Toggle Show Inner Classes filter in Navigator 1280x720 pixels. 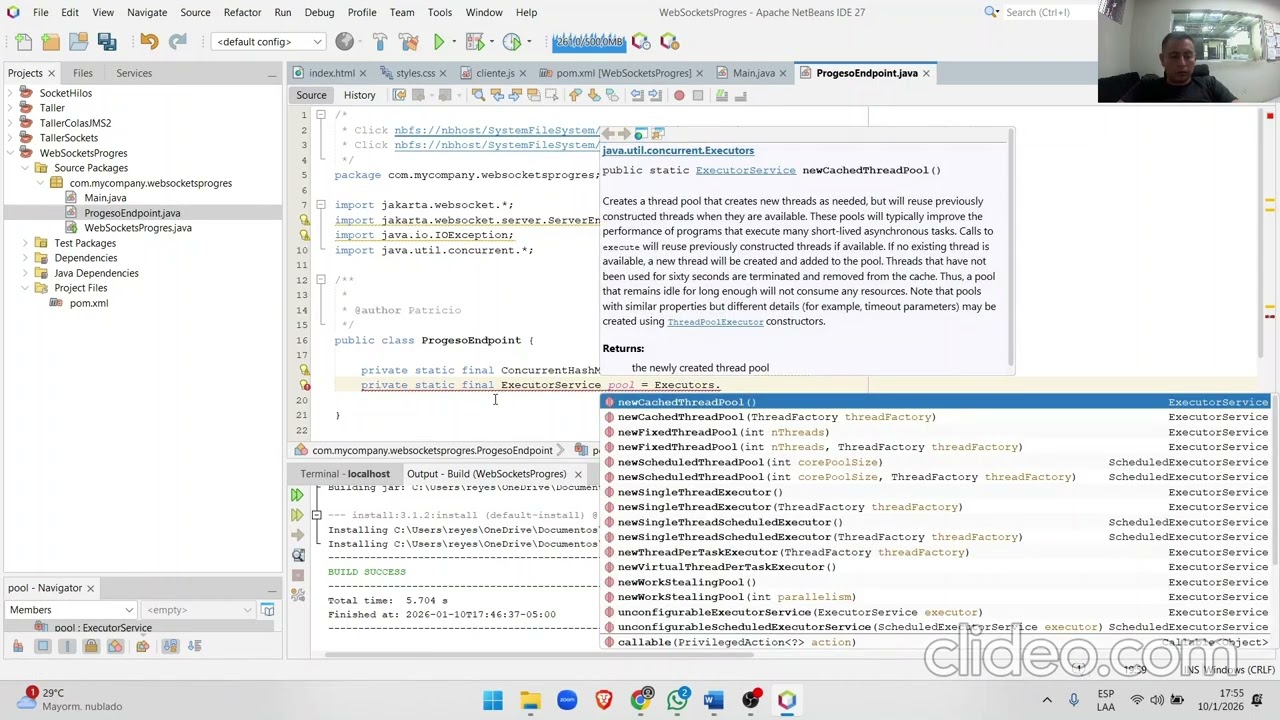(115, 646)
